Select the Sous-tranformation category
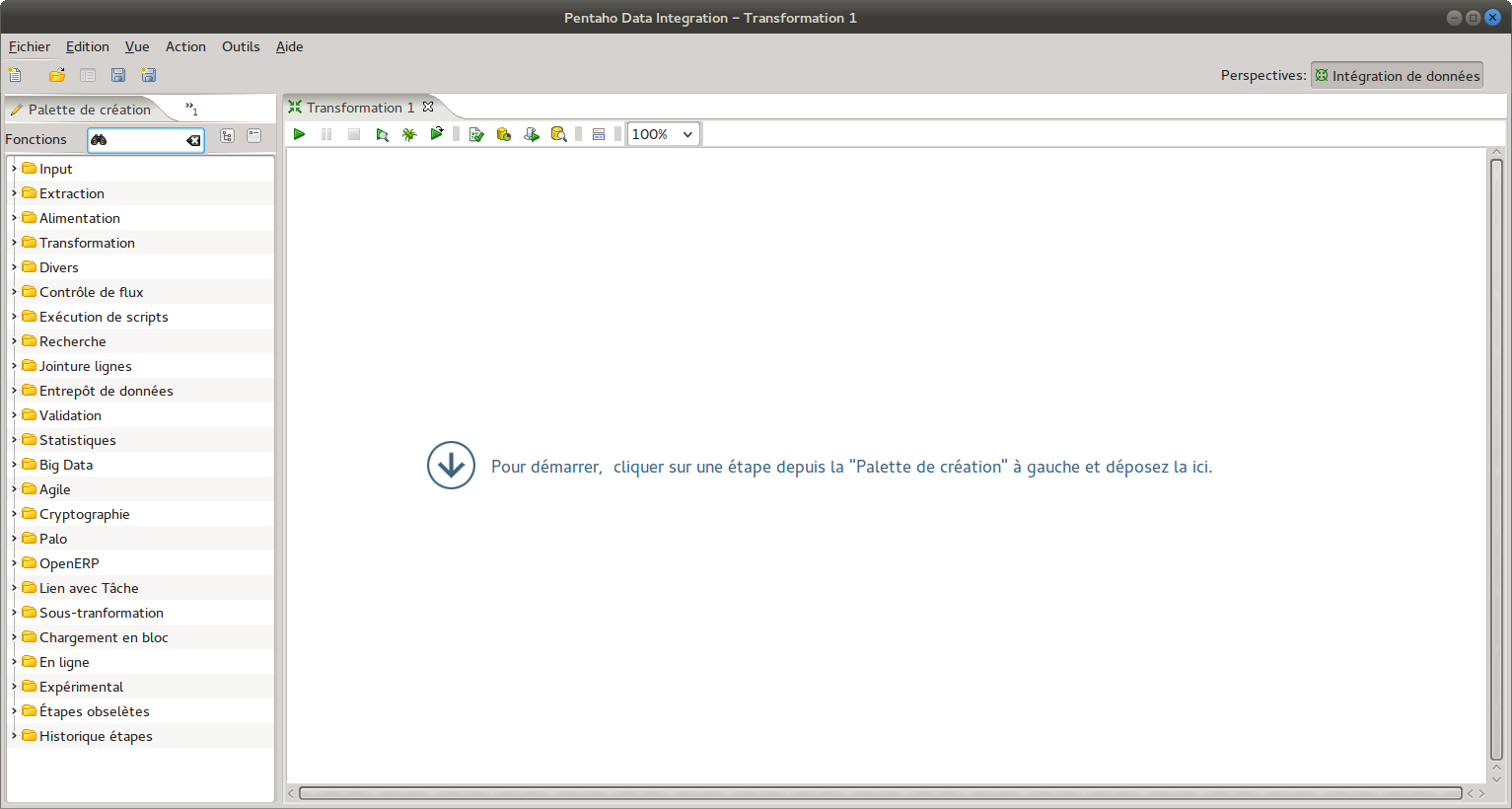The height and width of the screenshot is (809, 1512). 101,613
